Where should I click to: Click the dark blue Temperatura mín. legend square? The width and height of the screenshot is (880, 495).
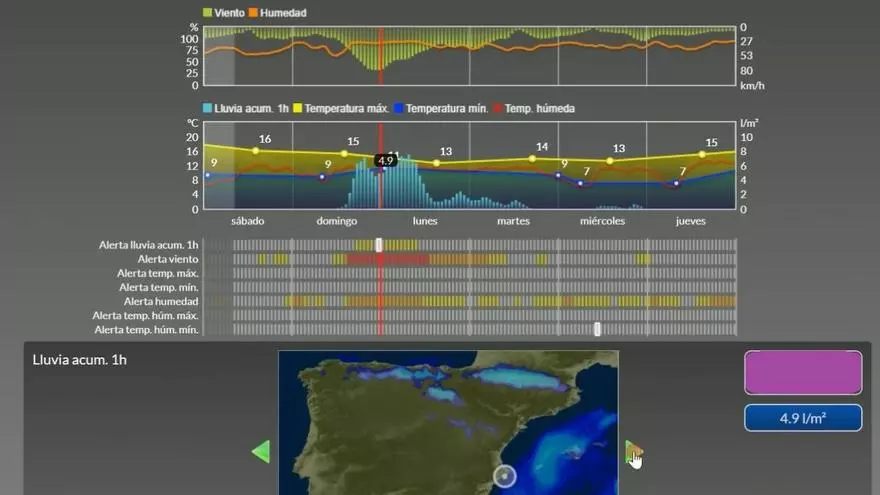click(x=398, y=108)
